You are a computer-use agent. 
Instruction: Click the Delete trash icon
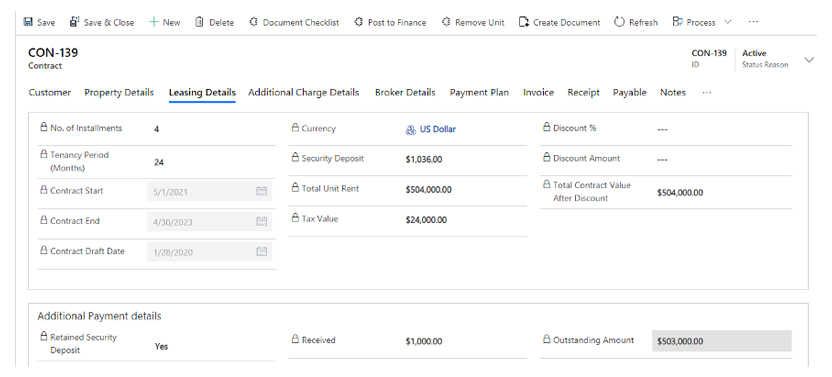(x=200, y=22)
